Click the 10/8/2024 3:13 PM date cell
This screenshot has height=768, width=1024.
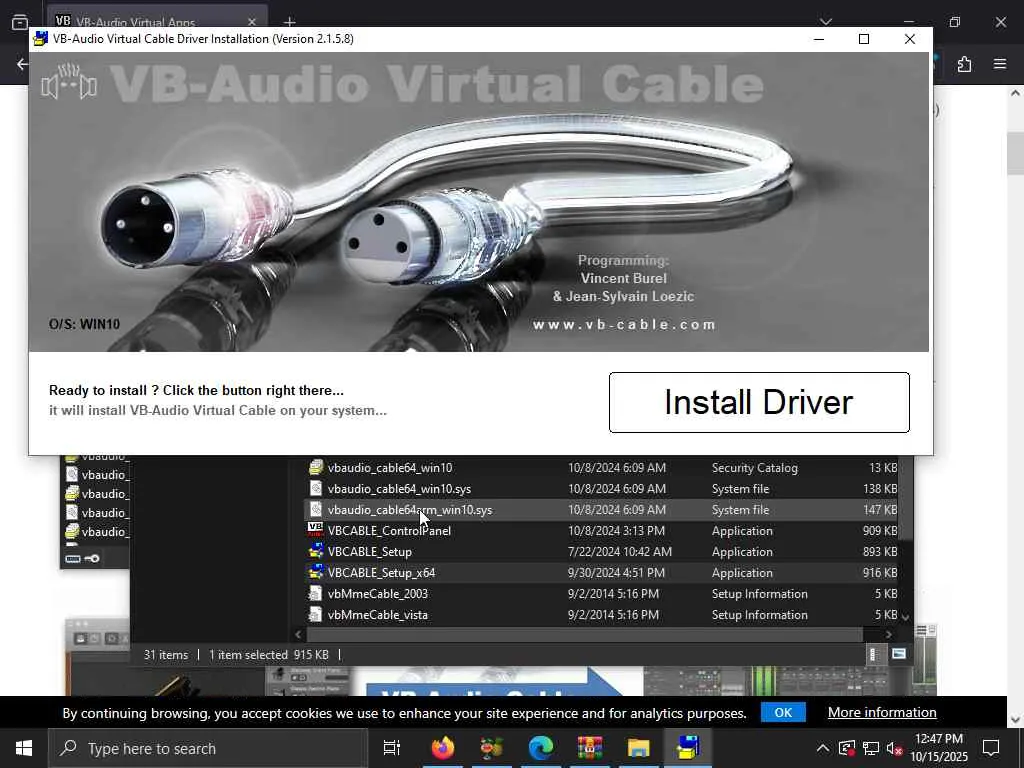tap(616, 531)
